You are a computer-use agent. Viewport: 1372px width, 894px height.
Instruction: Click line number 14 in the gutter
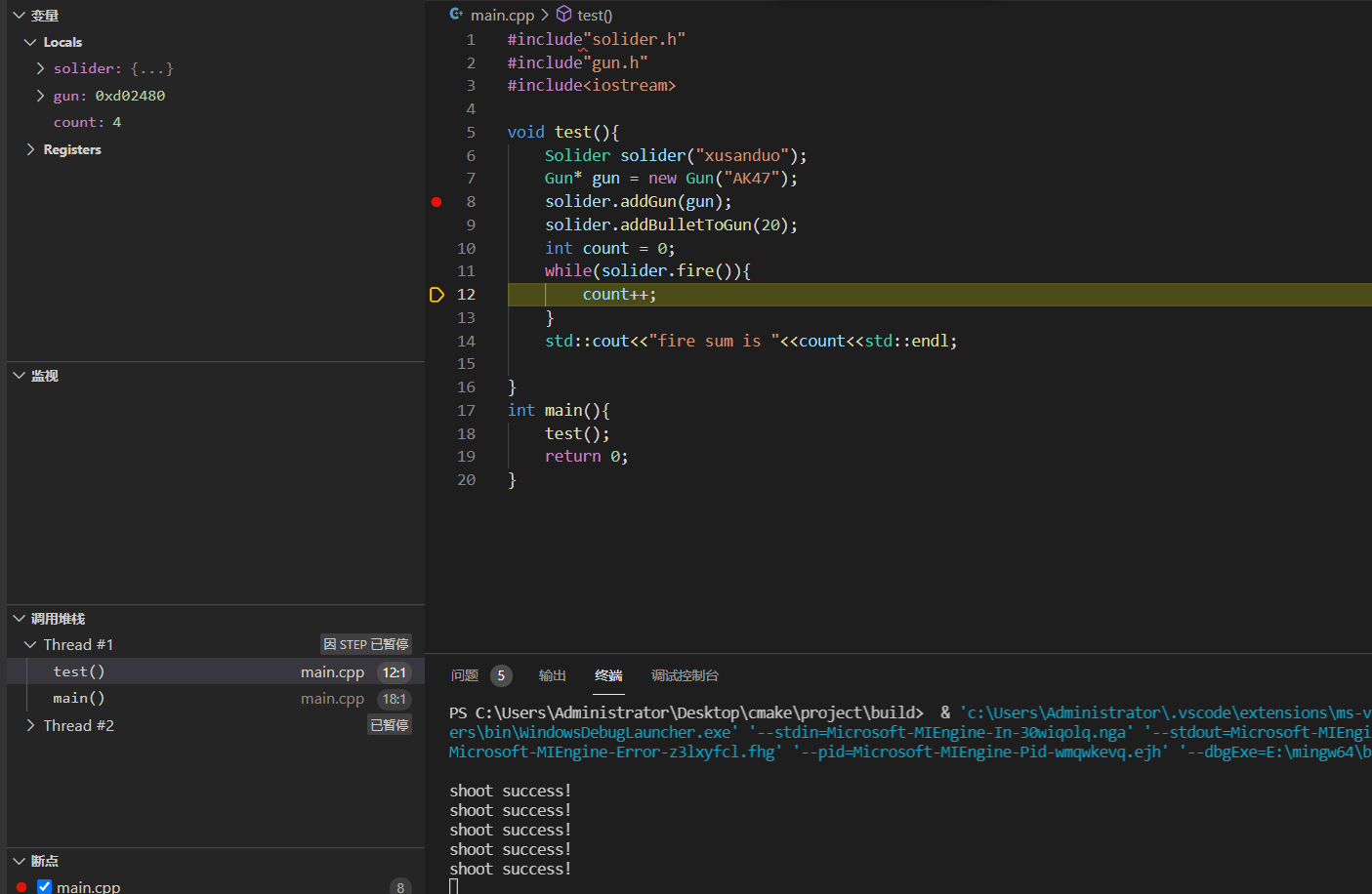coord(466,342)
